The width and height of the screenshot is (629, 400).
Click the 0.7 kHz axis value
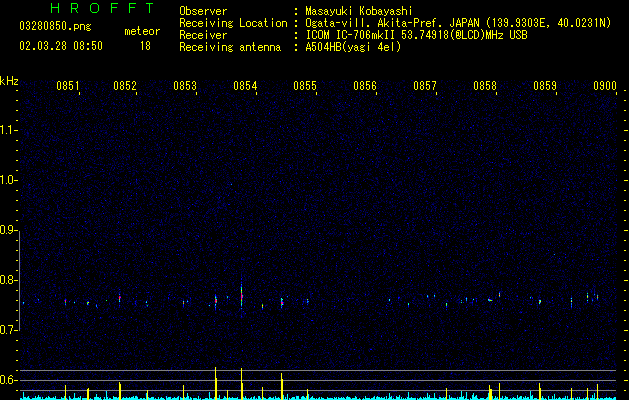[x=9, y=330]
